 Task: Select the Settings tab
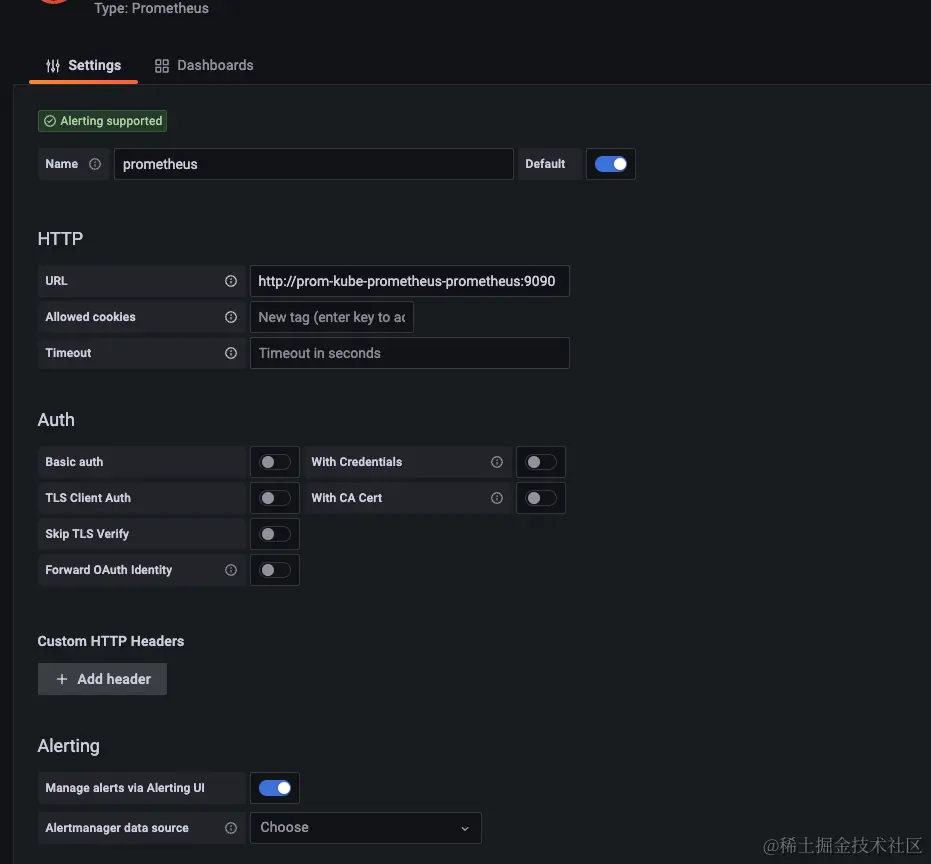[x=84, y=65]
